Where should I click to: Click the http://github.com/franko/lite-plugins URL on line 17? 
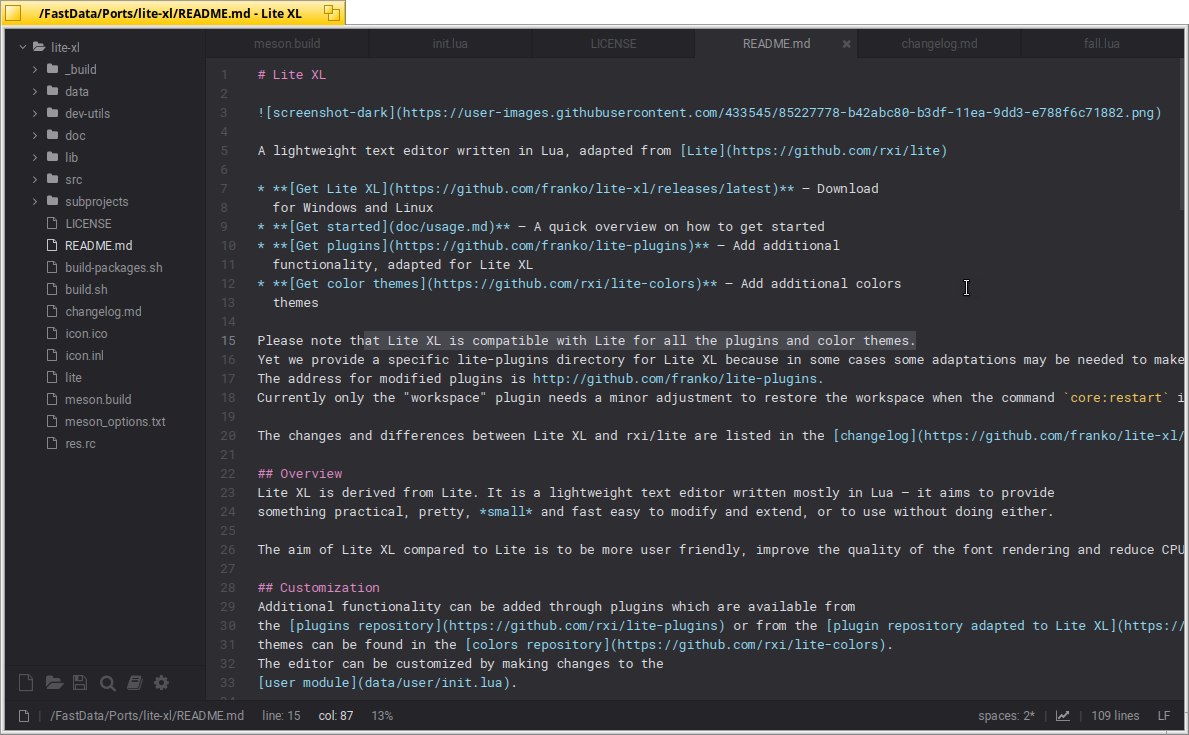coord(675,378)
